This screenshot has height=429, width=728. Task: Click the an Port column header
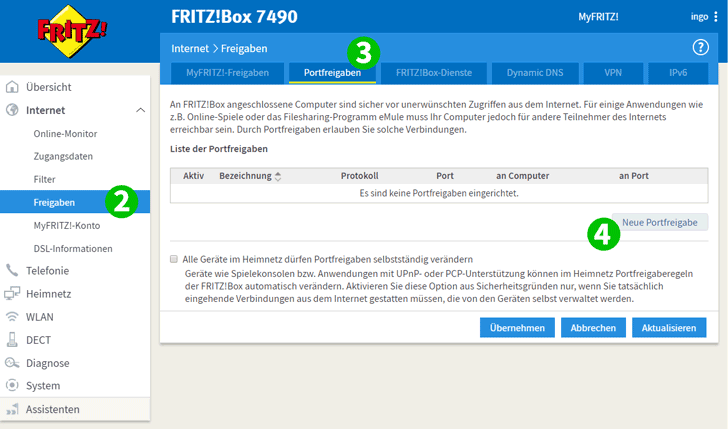633,176
